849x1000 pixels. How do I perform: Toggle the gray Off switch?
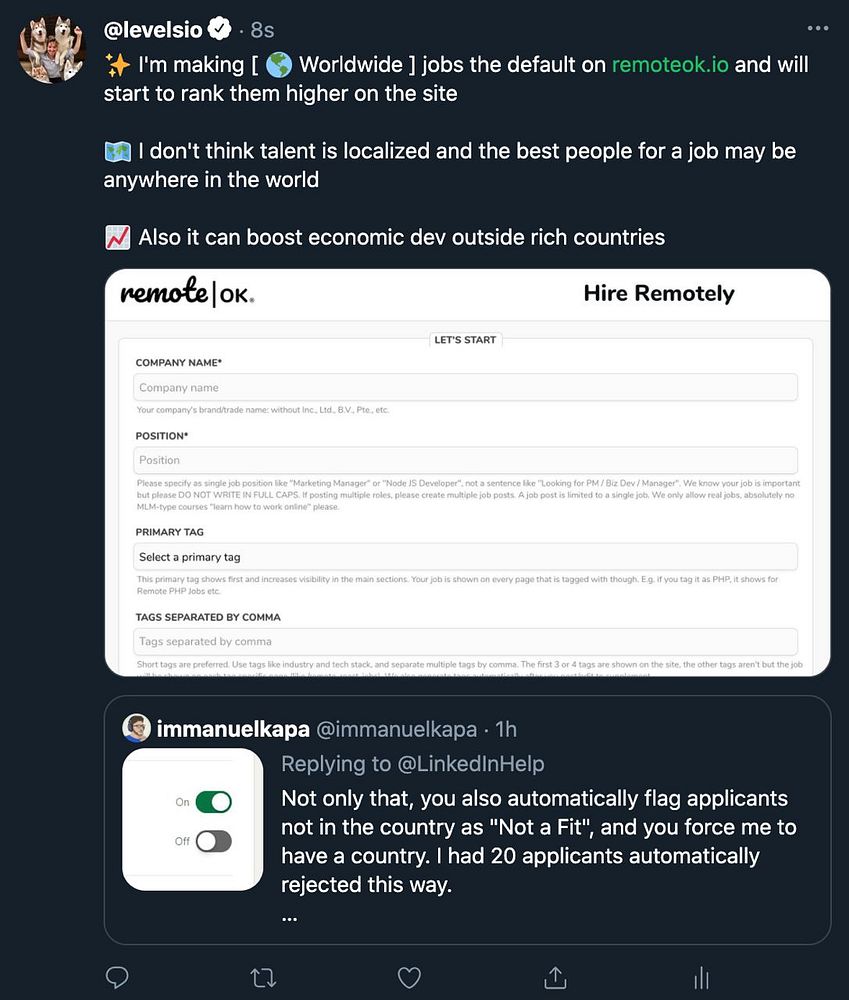[213, 841]
